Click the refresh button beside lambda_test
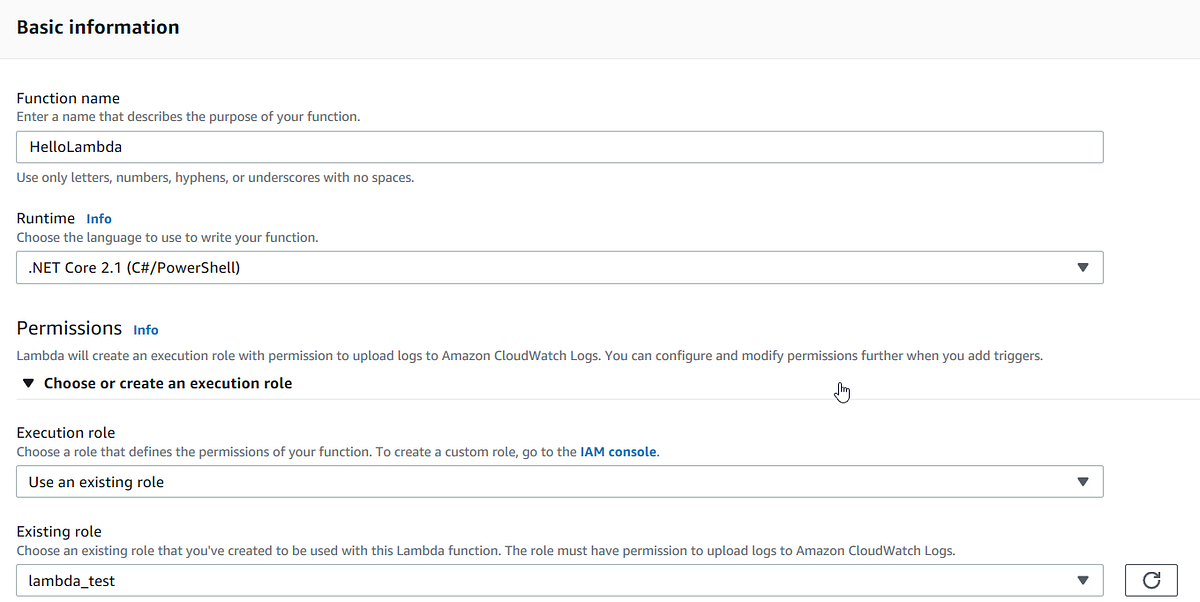The image size is (1200, 602). [x=1150, y=580]
